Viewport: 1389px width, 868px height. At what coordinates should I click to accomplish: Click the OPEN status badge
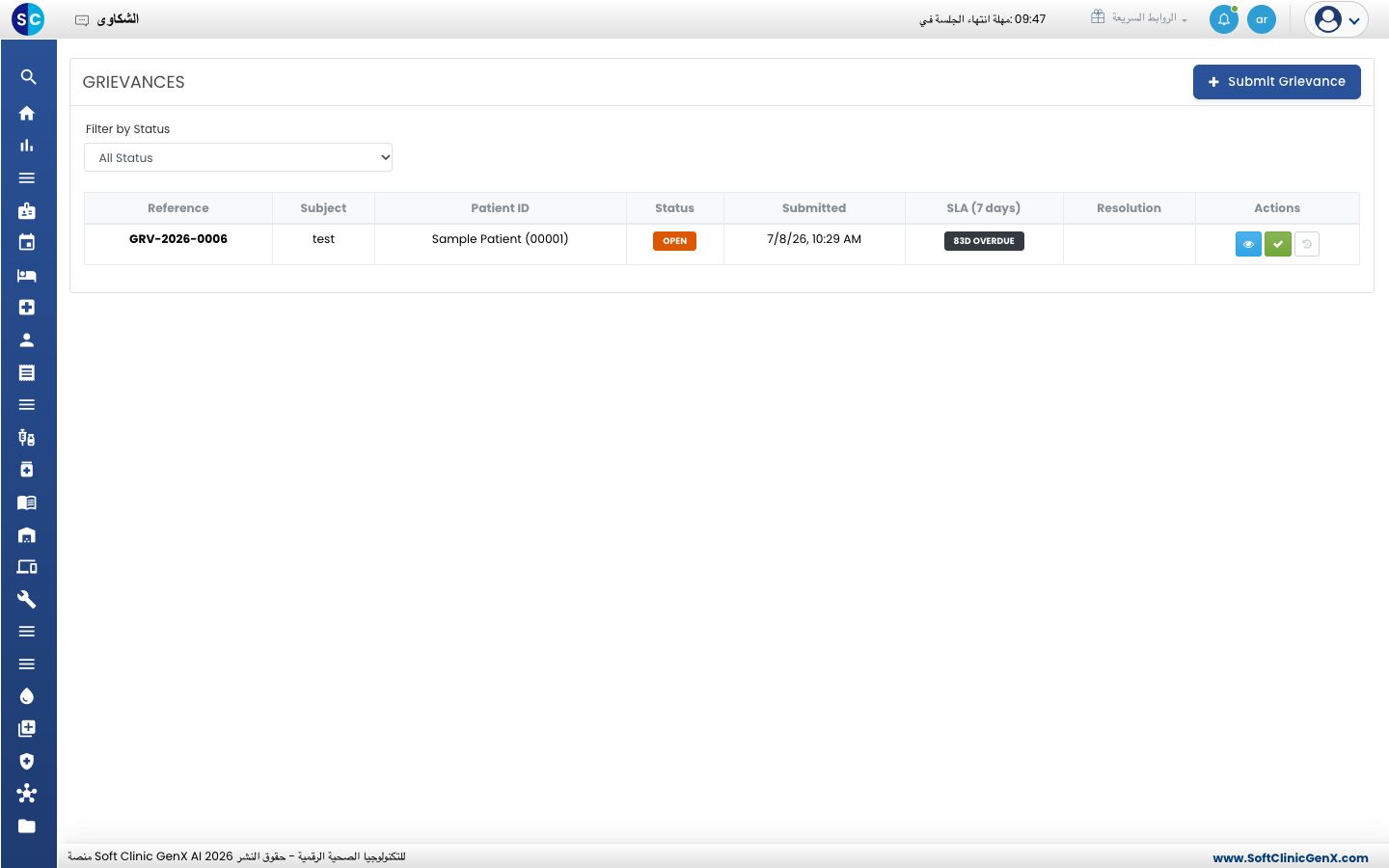coord(675,241)
